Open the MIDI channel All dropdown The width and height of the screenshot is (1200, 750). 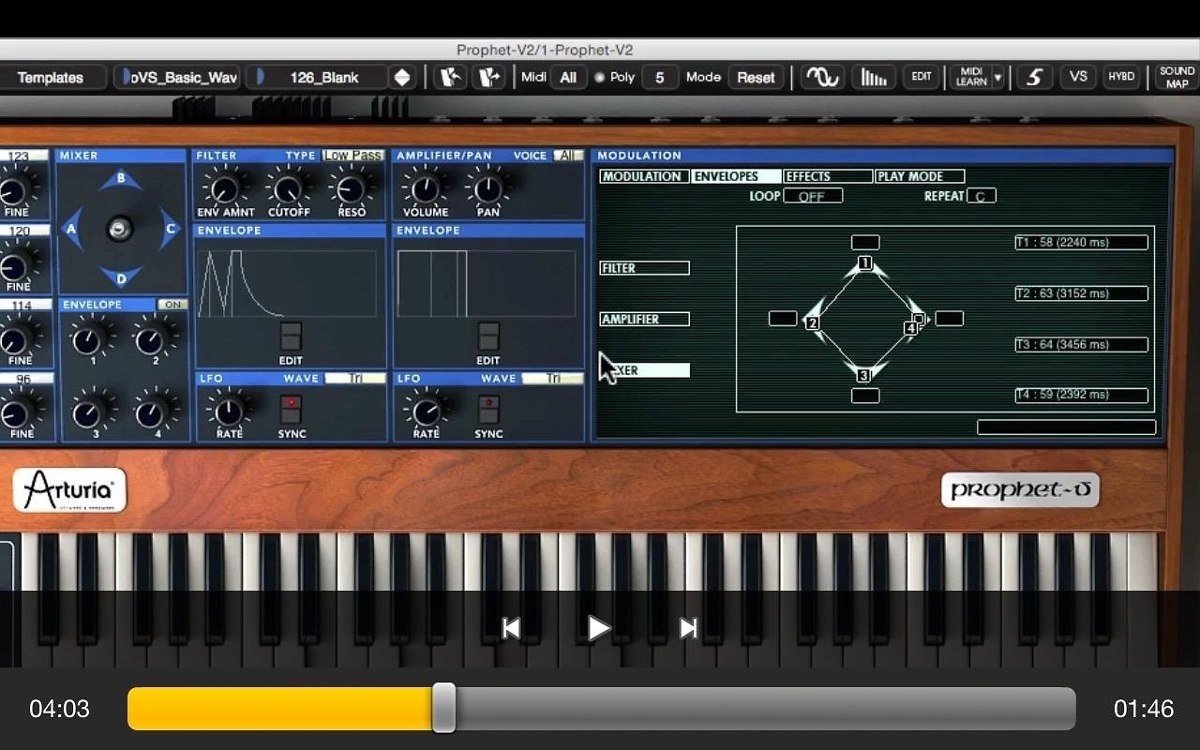pos(568,77)
